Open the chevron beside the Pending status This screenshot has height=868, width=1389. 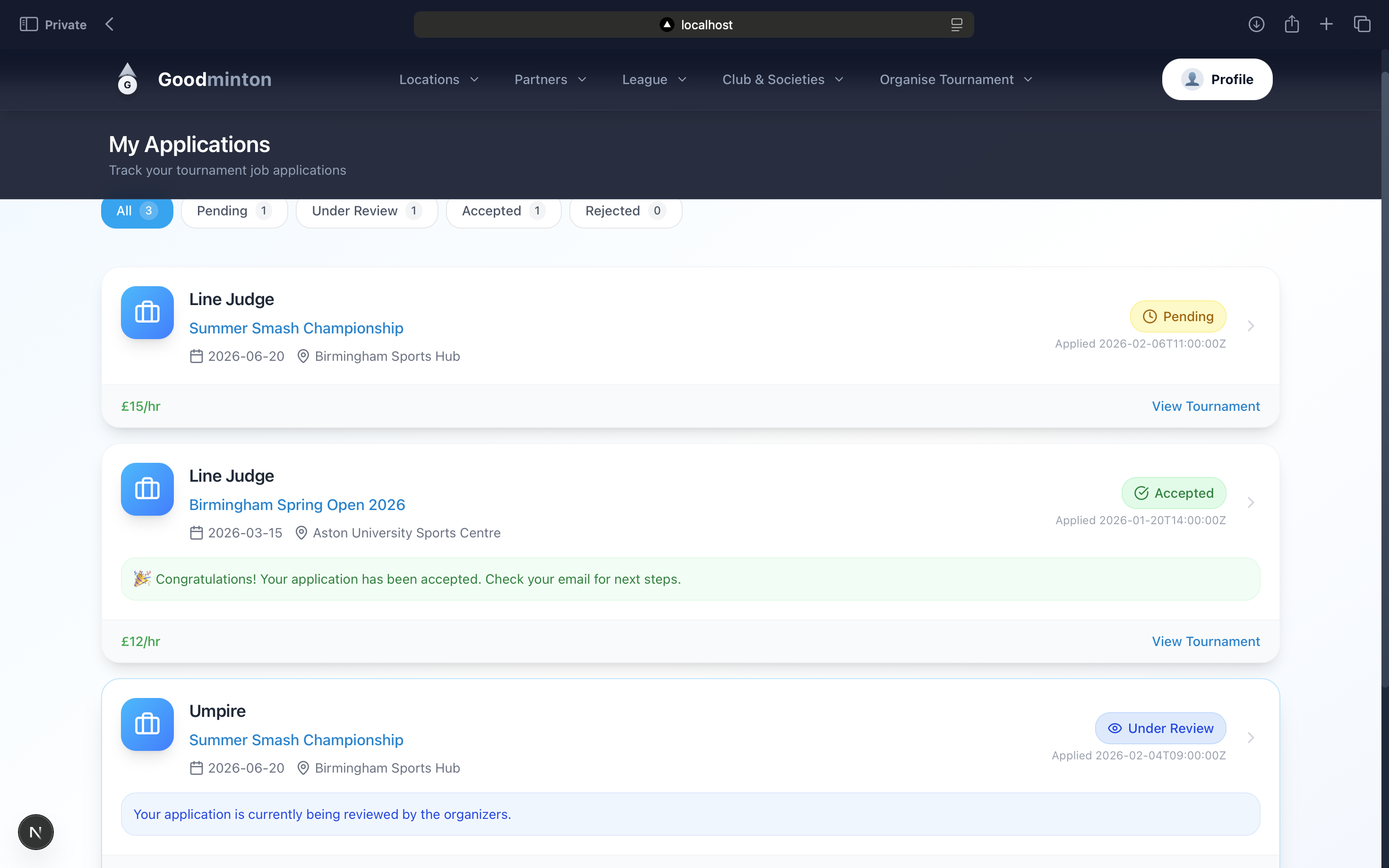click(1251, 326)
